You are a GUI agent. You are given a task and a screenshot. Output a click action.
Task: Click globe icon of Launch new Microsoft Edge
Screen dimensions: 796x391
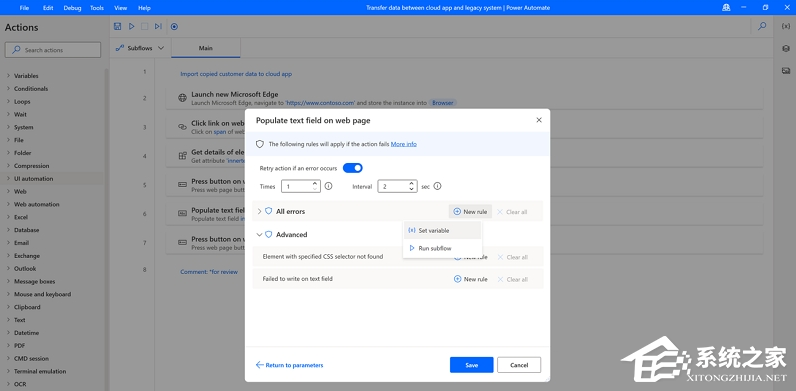[182, 98]
